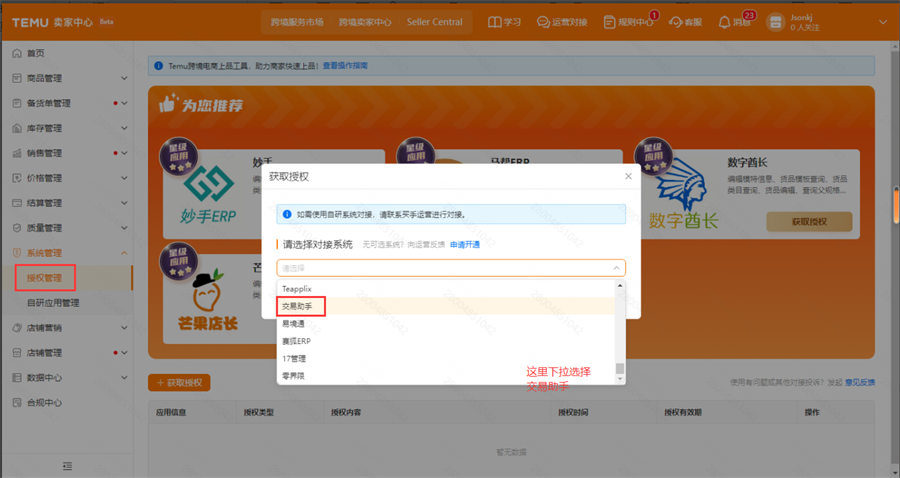Open 客服 headset icon
The width and height of the screenshot is (900, 478).
pyautogui.click(x=676, y=22)
